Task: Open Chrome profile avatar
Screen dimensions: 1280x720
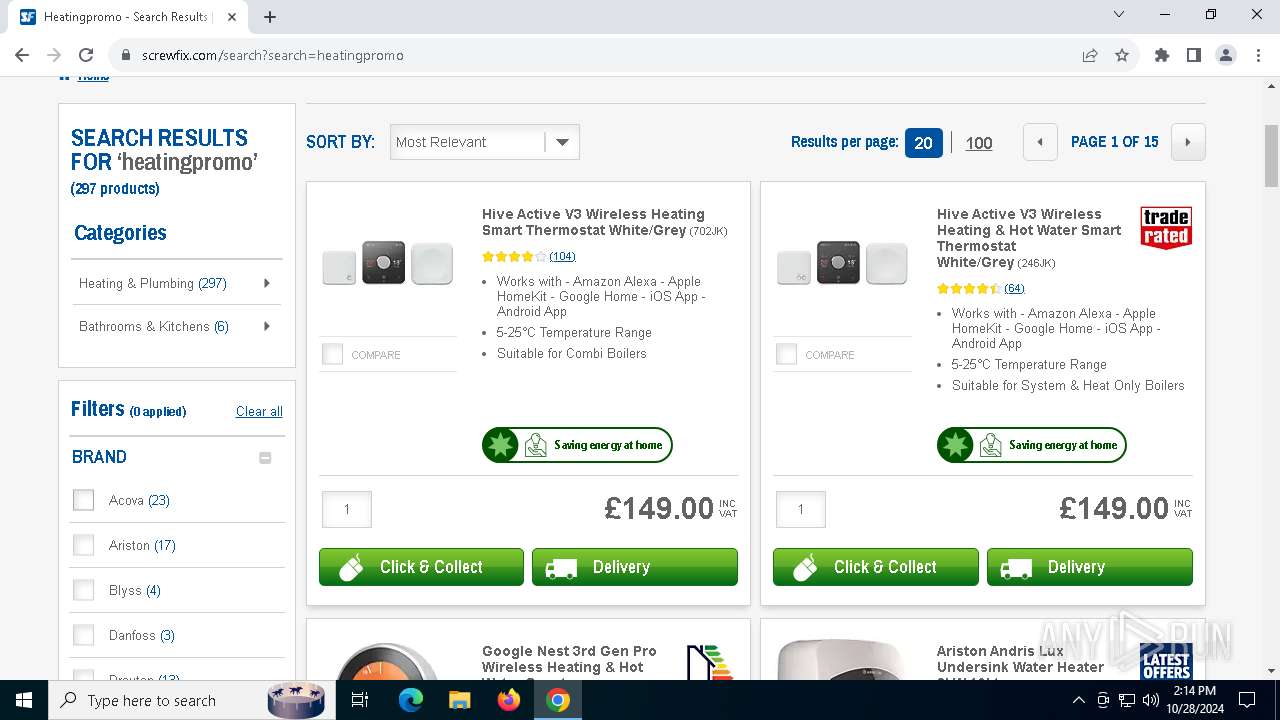Action: pos(1226,55)
